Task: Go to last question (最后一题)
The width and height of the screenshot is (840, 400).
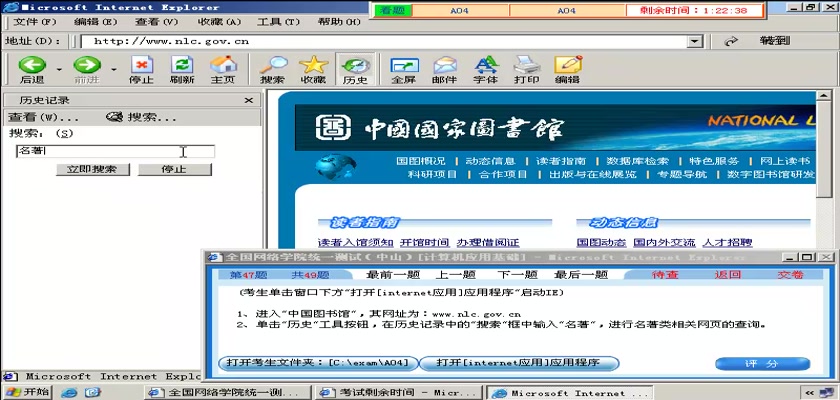Action: pyautogui.click(x=581, y=275)
